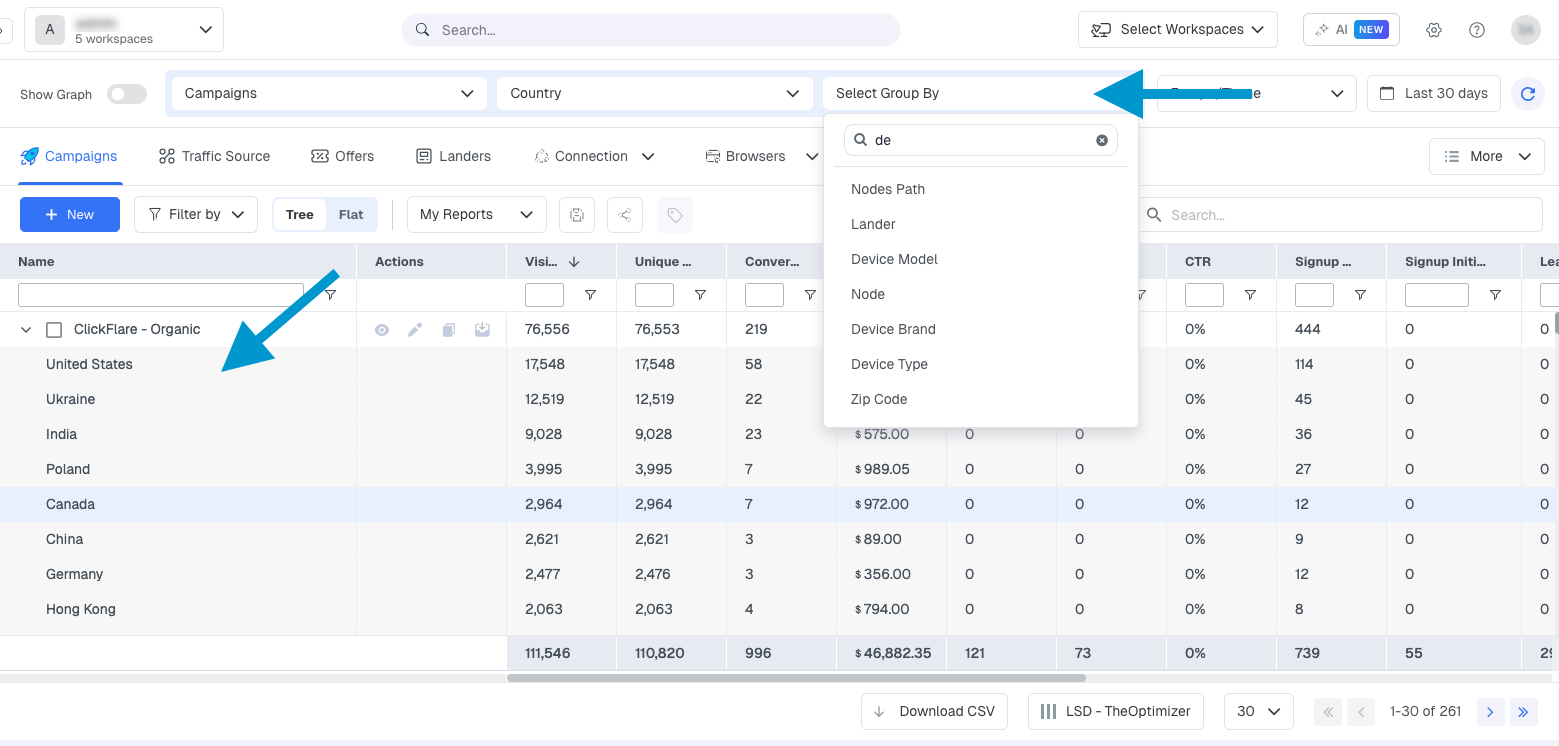Viewport: 1559px width, 746px height.
Task: Toggle the Show Graph switch
Action: [127, 94]
